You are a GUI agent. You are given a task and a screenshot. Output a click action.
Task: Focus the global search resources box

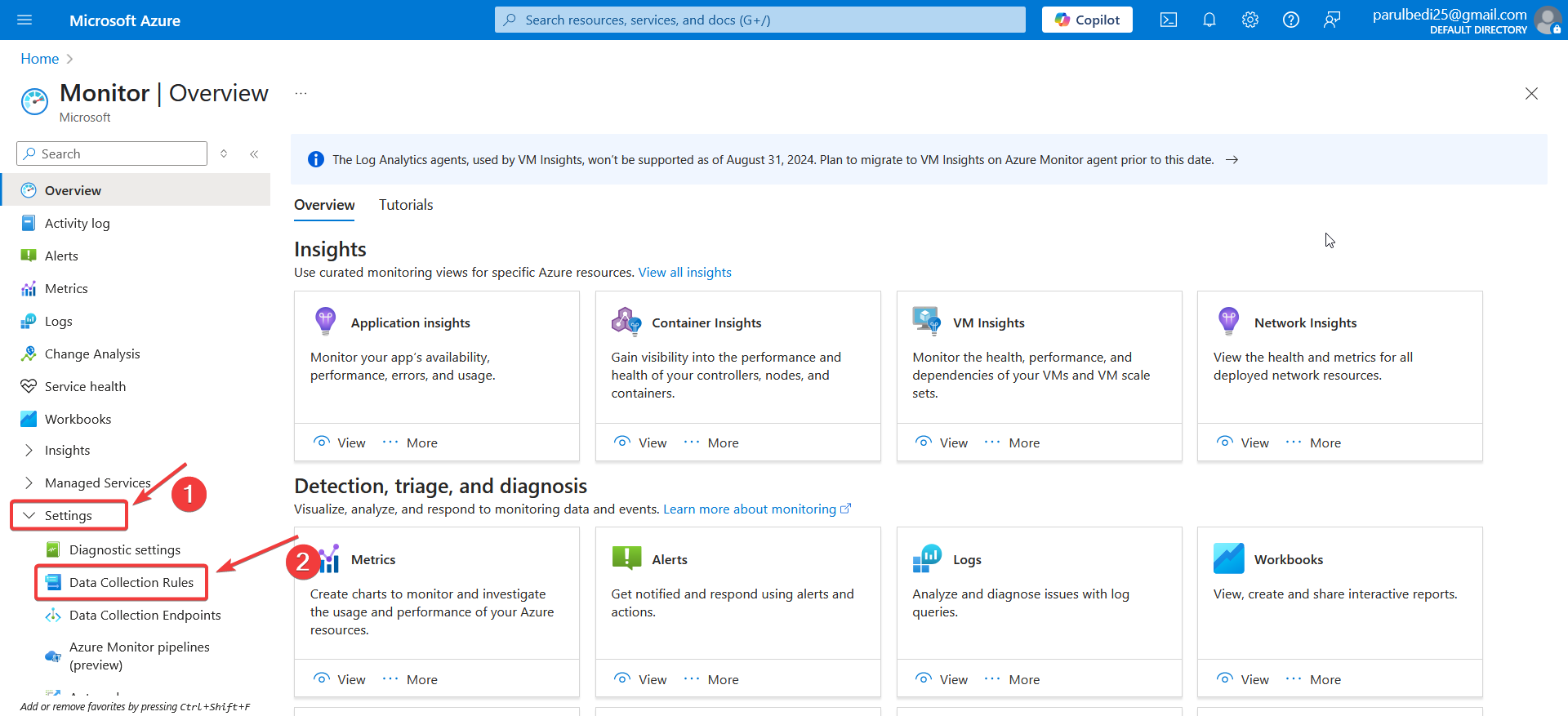pyautogui.click(x=759, y=20)
